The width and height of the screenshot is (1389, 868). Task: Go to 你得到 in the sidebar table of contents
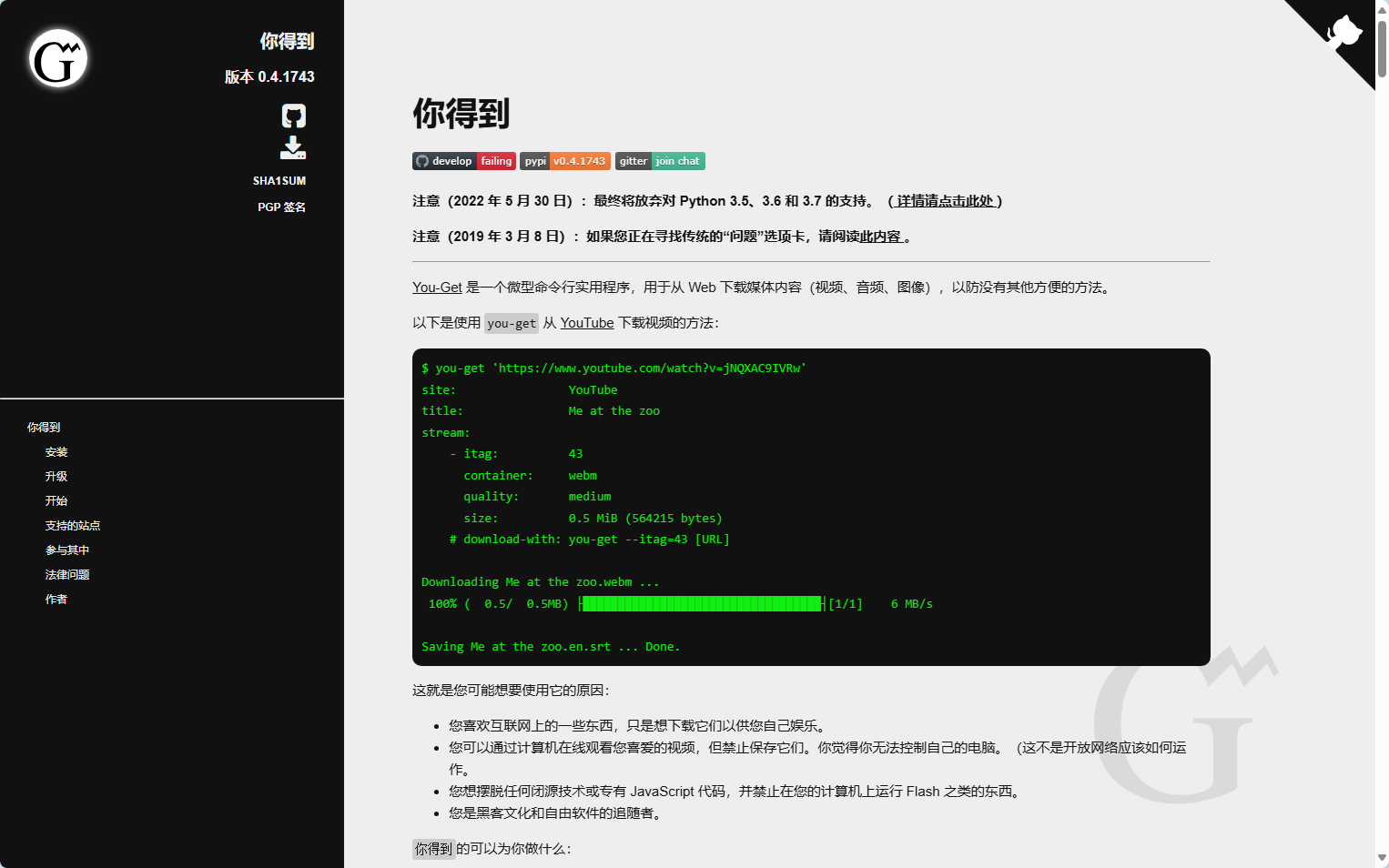44,428
